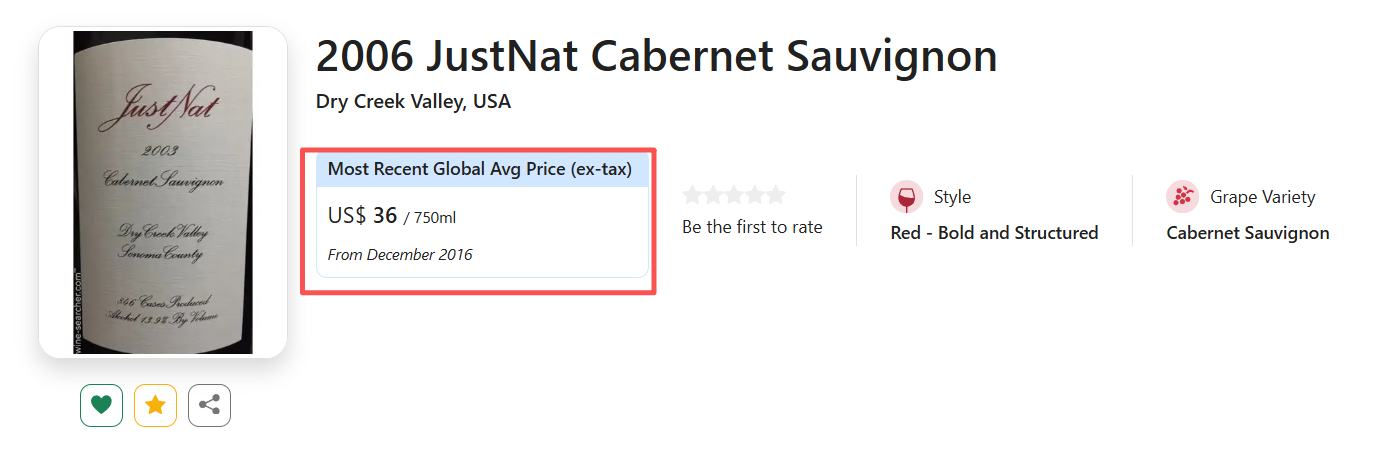The height and width of the screenshot is (449, 1380).
Task: Click the yellow star button below bottle
Action: pos(155,405)
